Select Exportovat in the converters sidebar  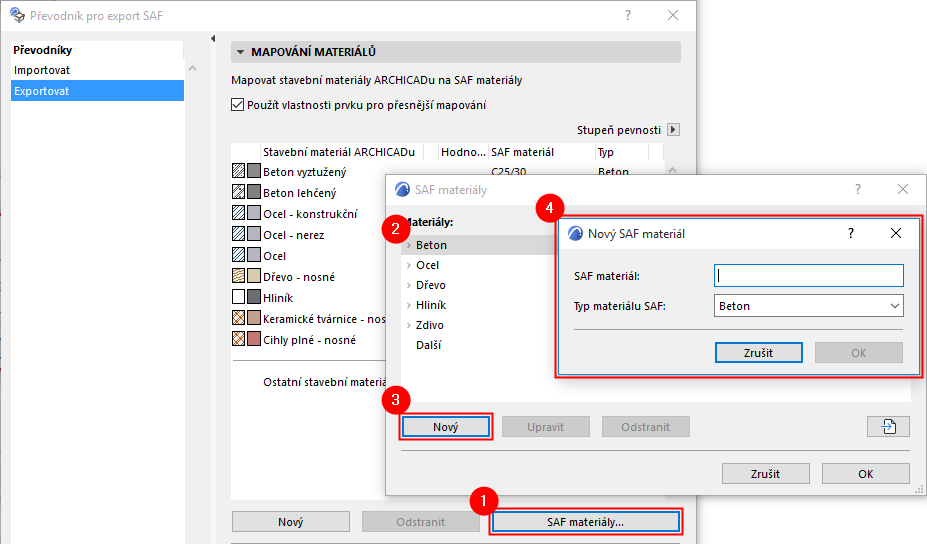[x=97, y=91]
